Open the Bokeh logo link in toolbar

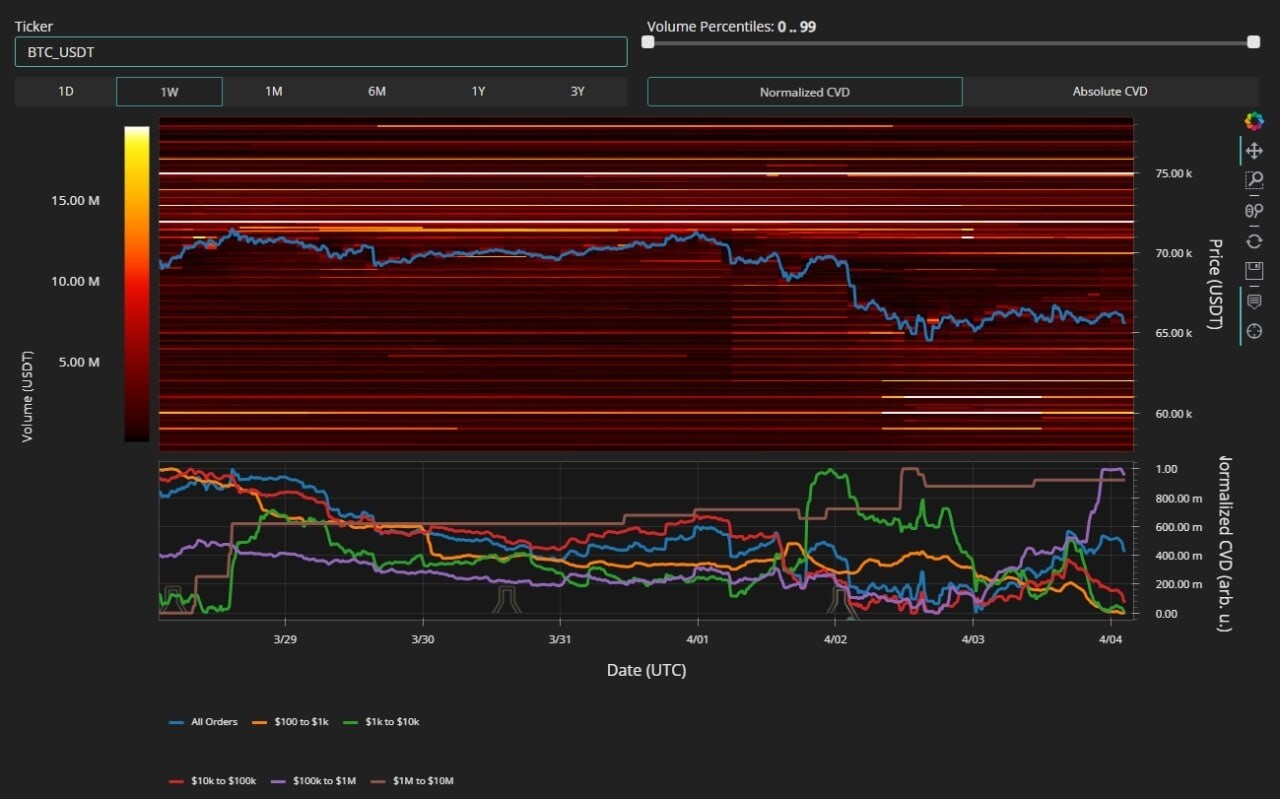coord(1253,121)
